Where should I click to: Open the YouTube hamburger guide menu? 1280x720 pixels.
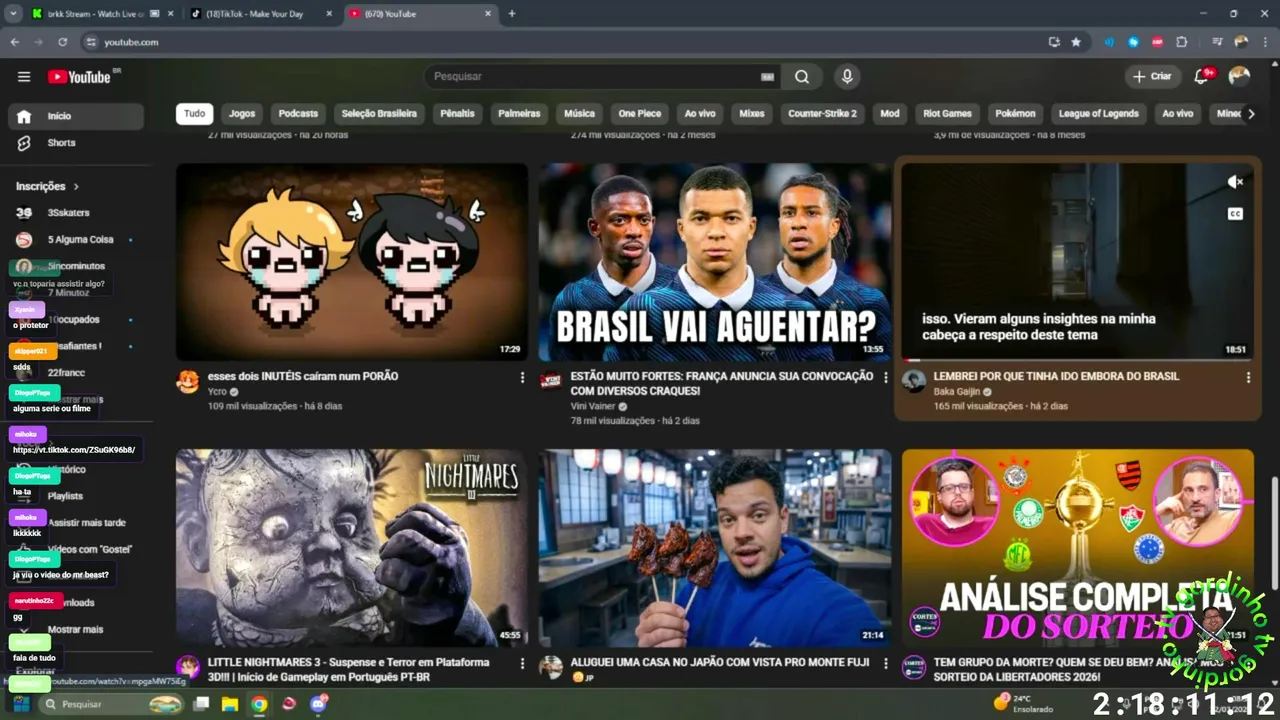[24, 77]
